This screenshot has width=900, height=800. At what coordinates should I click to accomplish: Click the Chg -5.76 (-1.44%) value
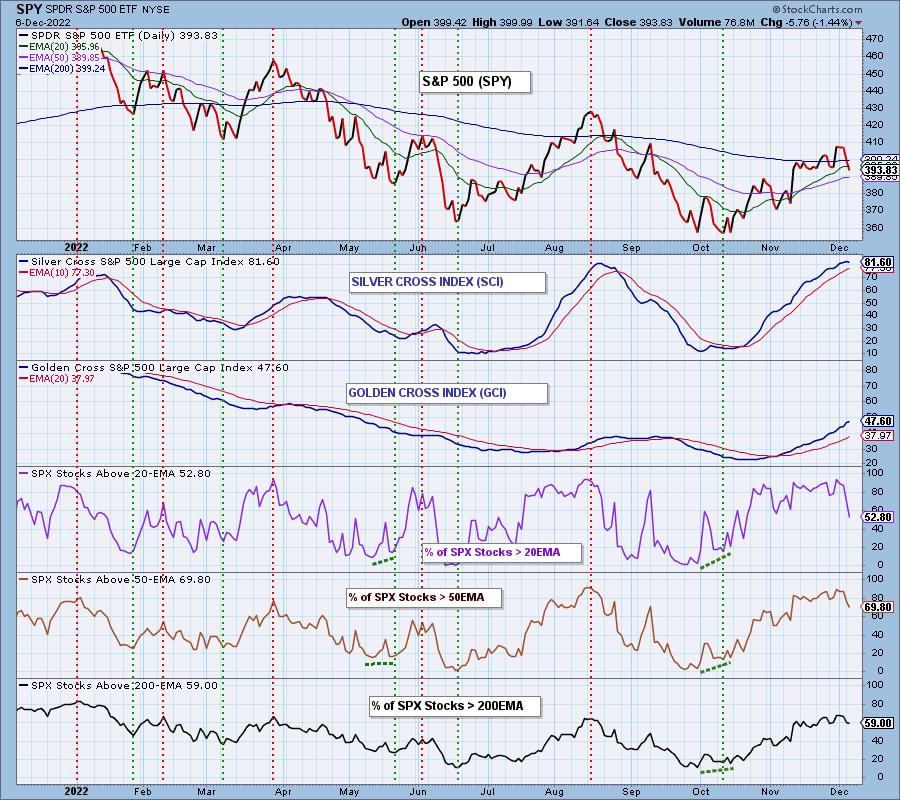pyautogui.click(x=806, y=22)
